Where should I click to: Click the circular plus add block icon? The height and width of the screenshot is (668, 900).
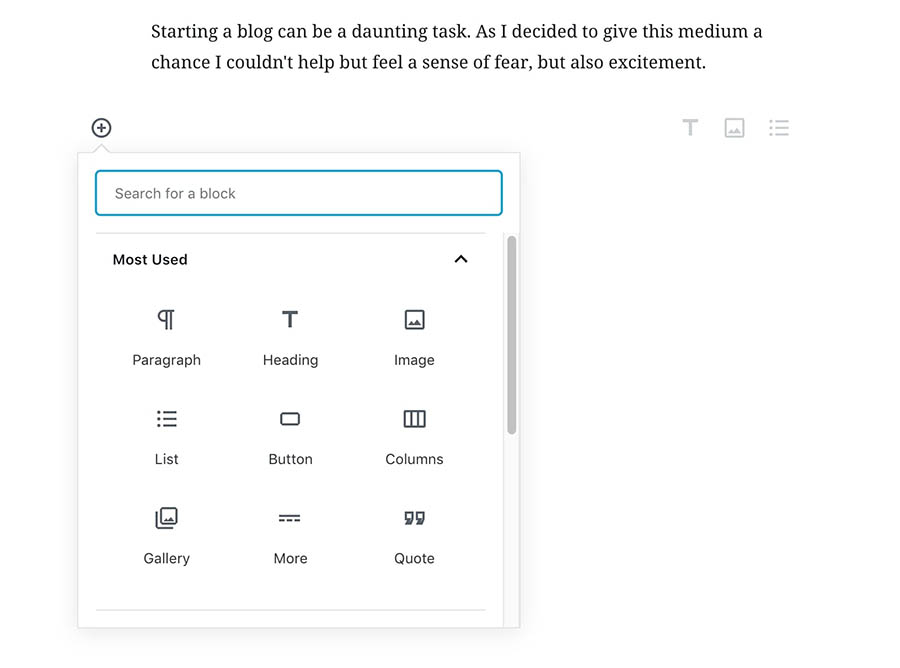click(102, 127)
